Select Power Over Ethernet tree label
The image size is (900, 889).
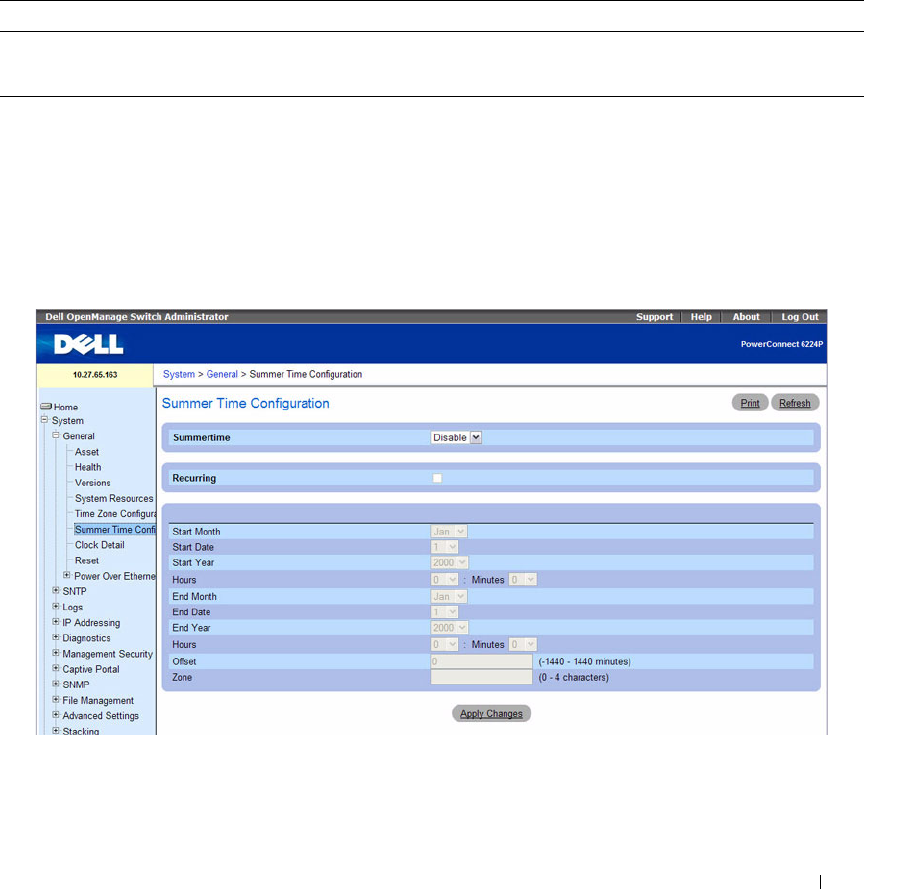pyautogui.click(x=115, y=576)
